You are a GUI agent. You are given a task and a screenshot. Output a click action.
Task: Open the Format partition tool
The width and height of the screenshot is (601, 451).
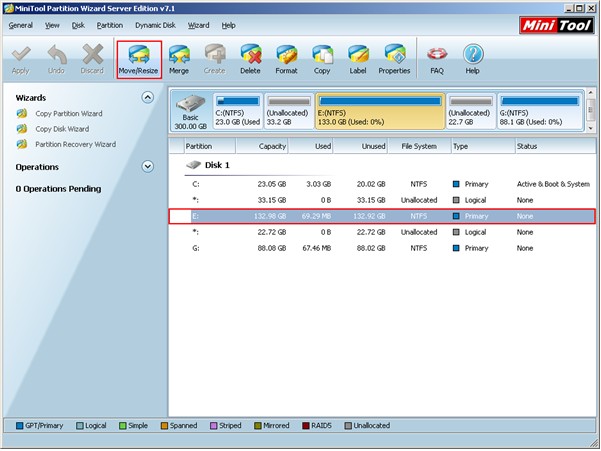tap(286, 59)
